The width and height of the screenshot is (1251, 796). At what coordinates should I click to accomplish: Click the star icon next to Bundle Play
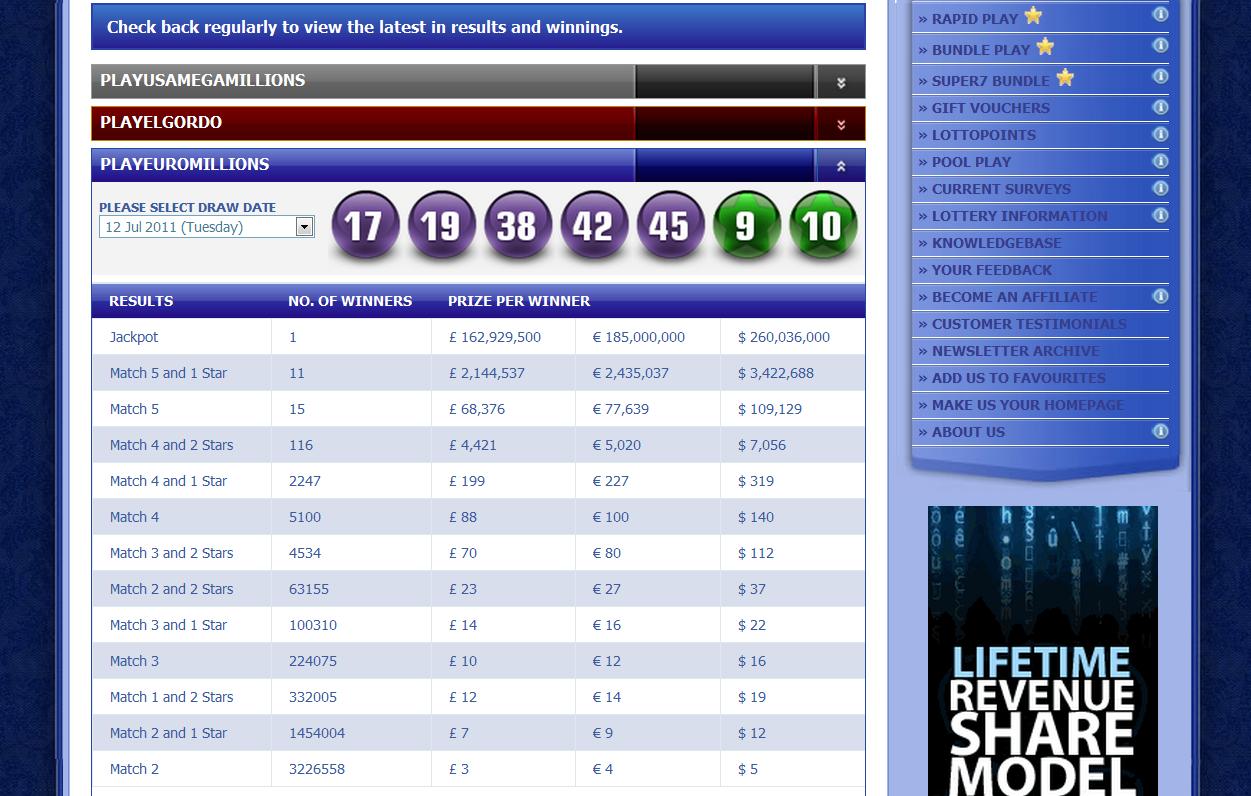tap(1045, 46)
